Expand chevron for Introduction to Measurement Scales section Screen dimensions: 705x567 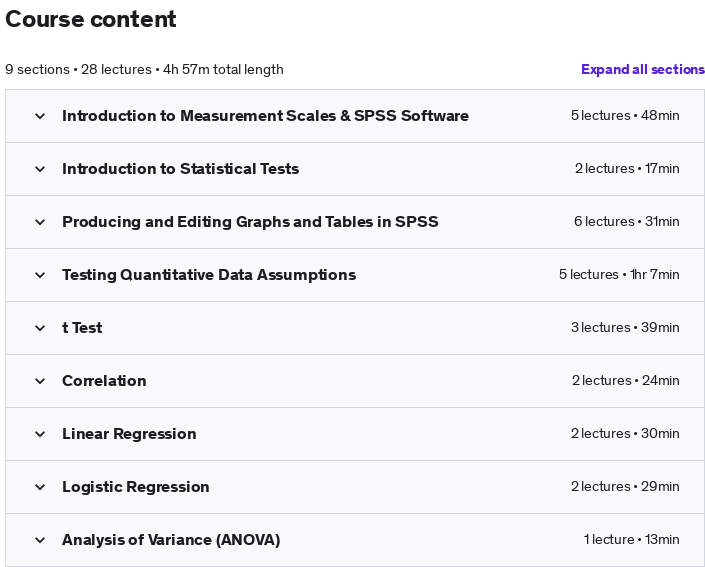pyautogui.click(x=40, y=116)
